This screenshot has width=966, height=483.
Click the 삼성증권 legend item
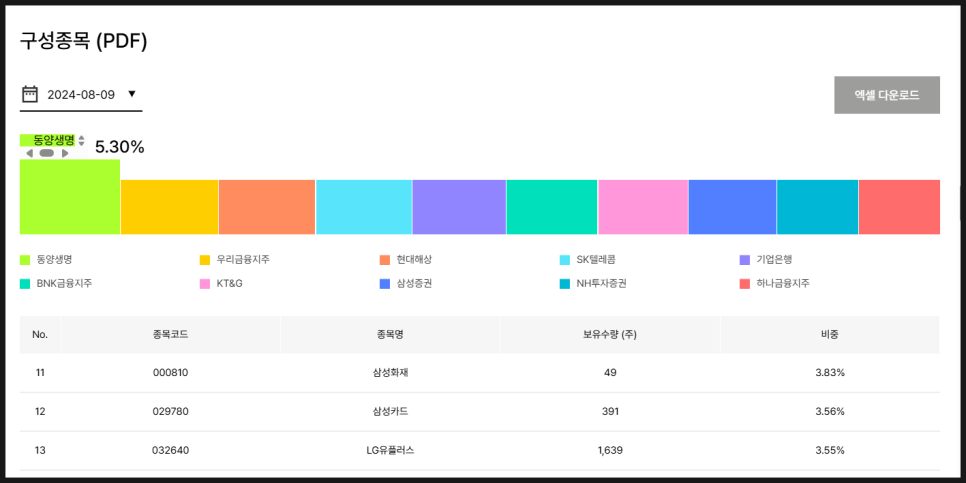point(413,284)
